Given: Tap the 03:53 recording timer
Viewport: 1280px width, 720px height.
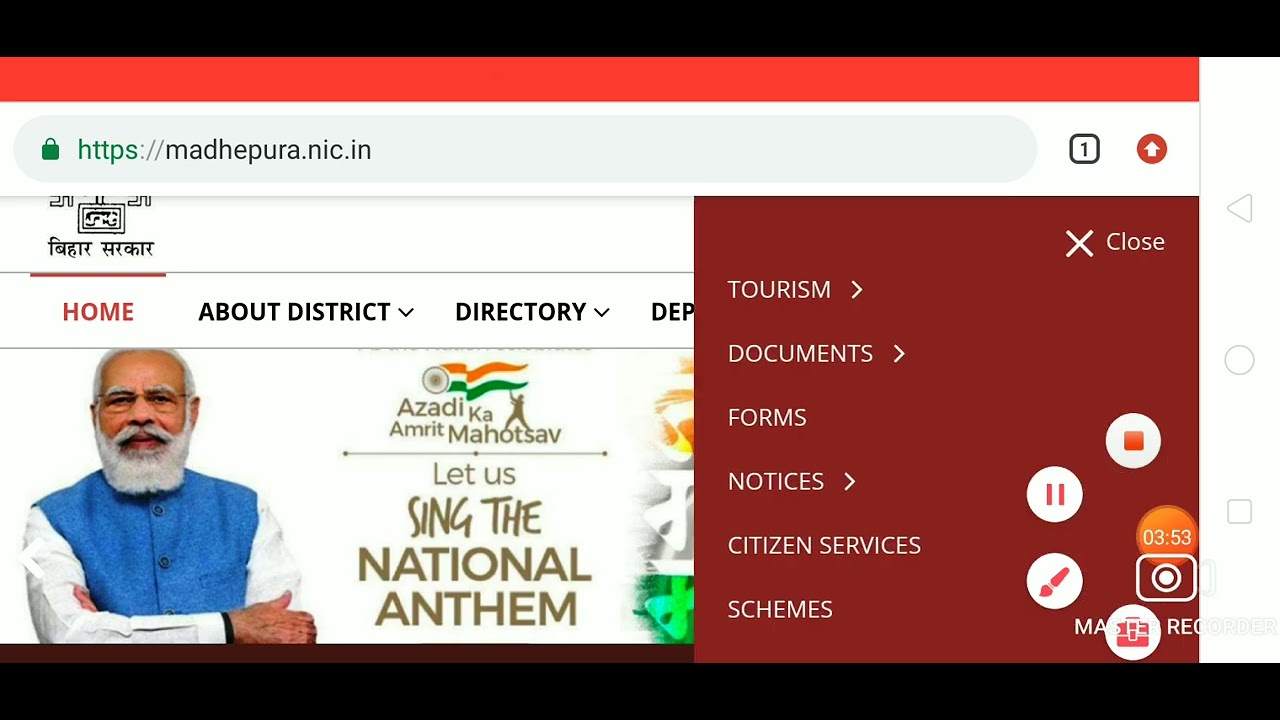Looking at the screenshot, I should [1167, 537].
